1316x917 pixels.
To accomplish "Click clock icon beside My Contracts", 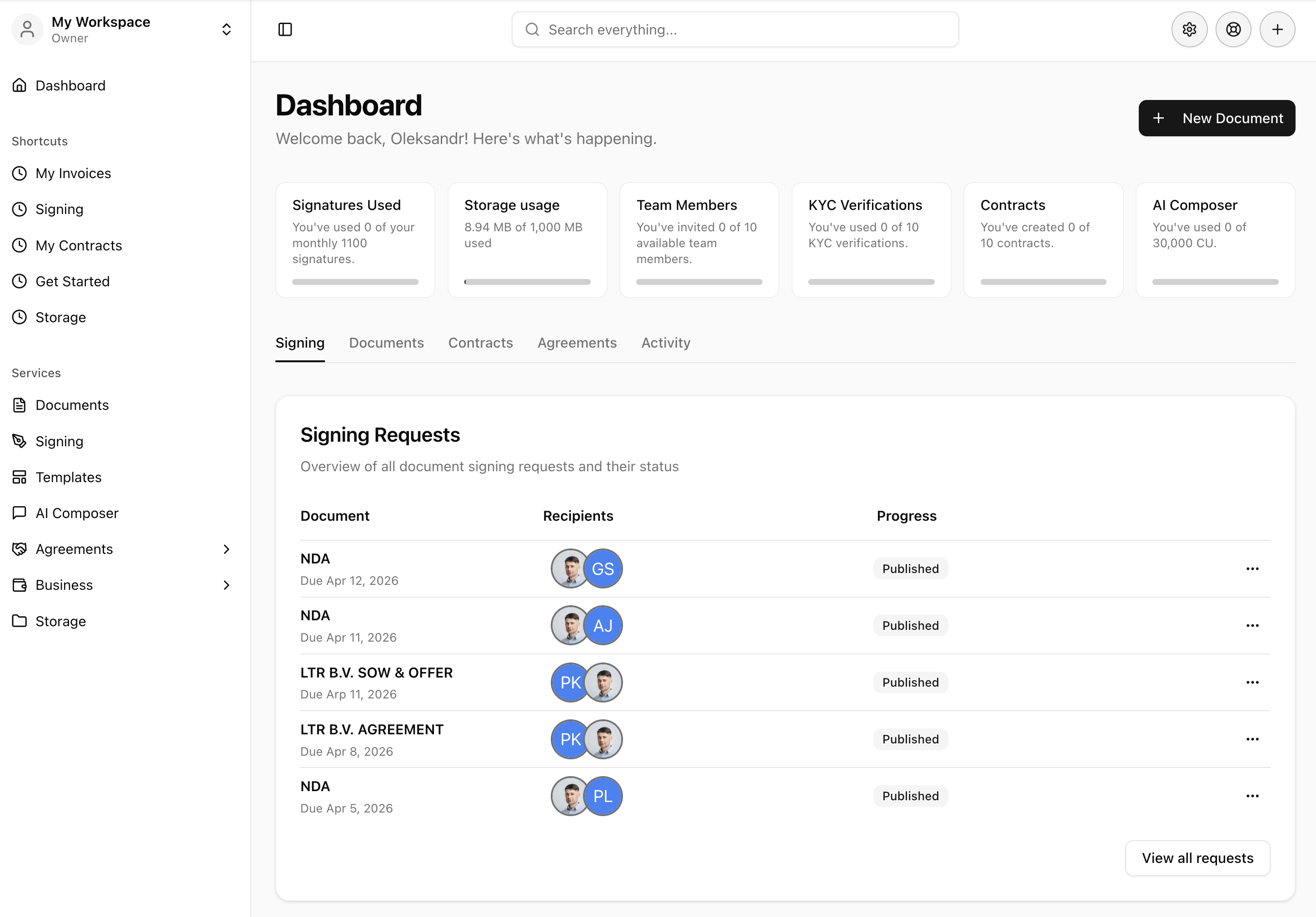I will click(20, 245).
